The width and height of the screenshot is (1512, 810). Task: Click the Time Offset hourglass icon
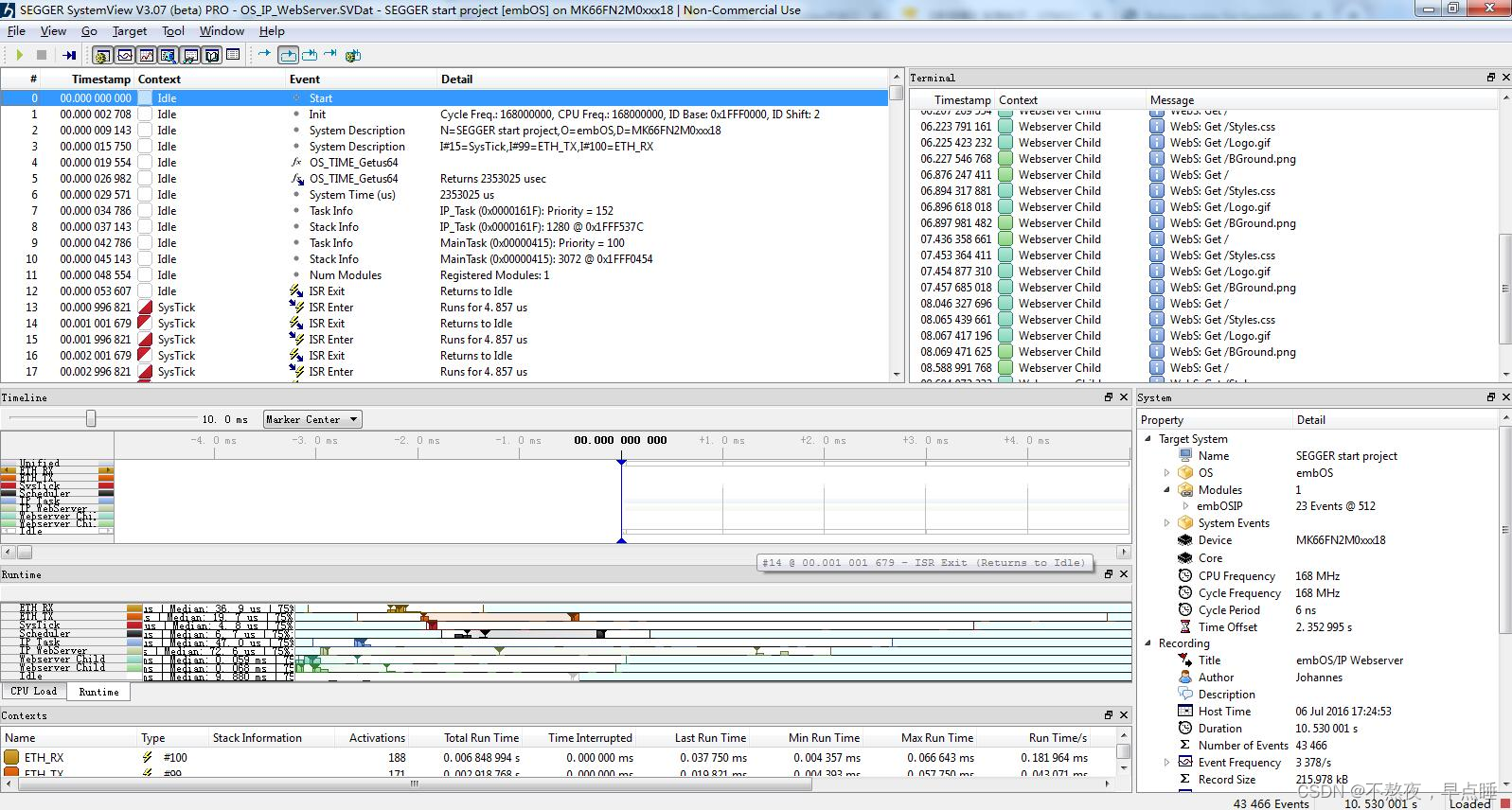[x=1184, y=626]
